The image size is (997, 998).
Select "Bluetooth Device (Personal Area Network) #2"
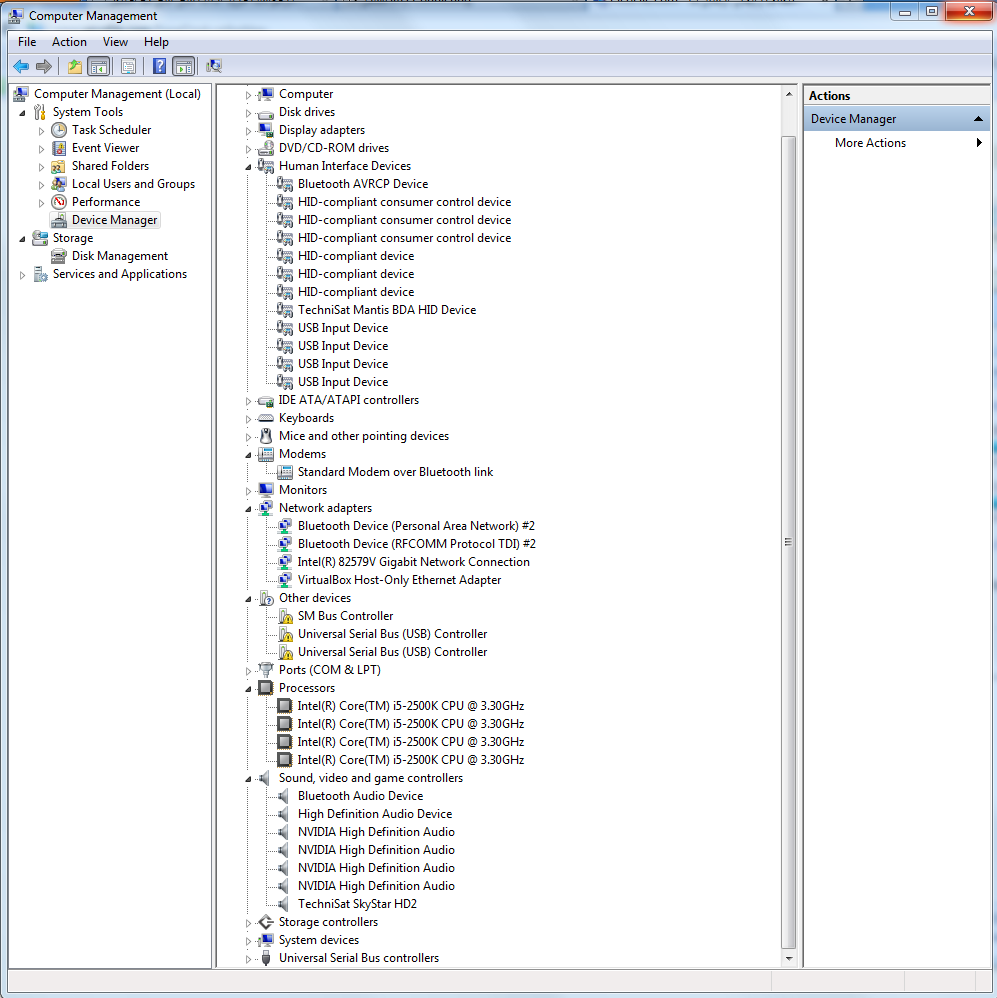point(416,526)
